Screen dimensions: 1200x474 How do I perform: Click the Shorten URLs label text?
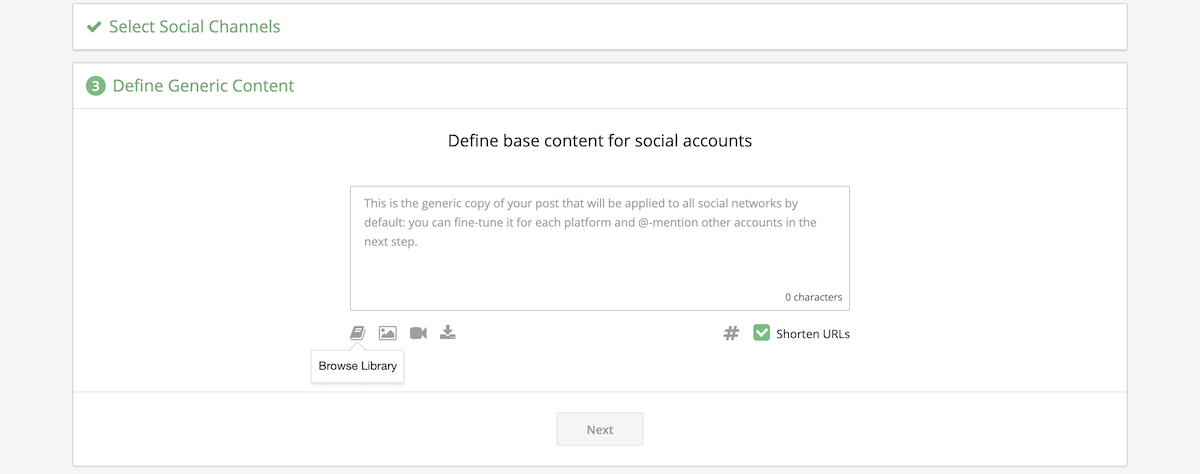coord(813,334)
